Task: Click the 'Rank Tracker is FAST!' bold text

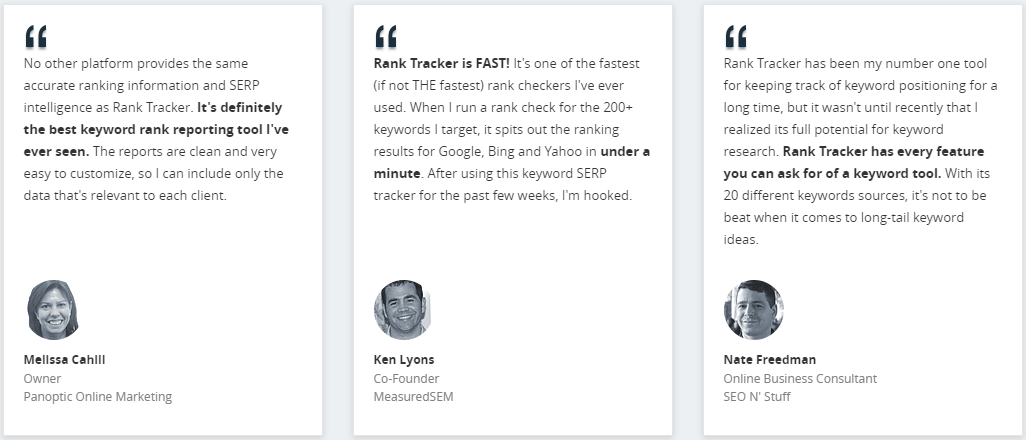Action: [442, 64]
